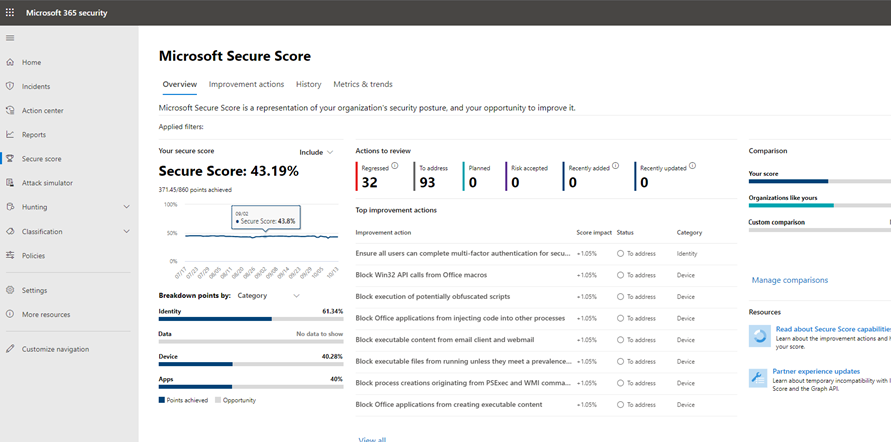Switch to the Metrics & trends tab
Image resolution: width=891 pixels, height=442 pixels.
(363, 84)
